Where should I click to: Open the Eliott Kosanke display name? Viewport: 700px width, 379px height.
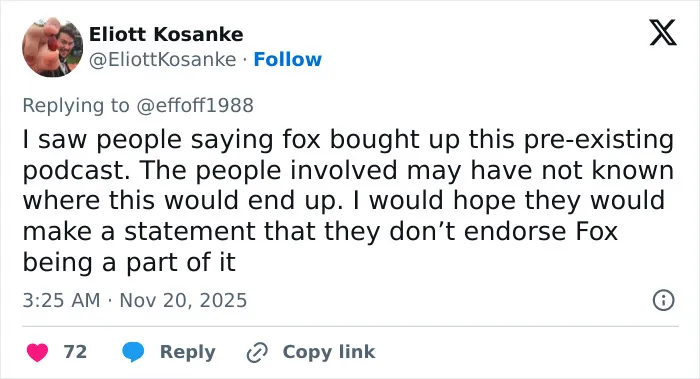tap(166, 34)
